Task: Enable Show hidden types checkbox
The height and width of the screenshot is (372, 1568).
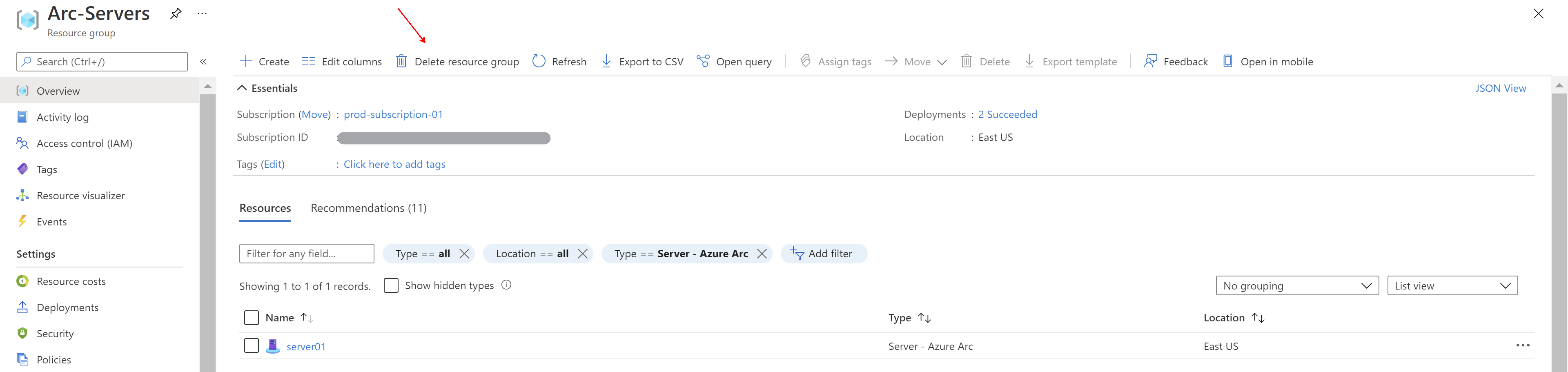Action: point(392,285)
